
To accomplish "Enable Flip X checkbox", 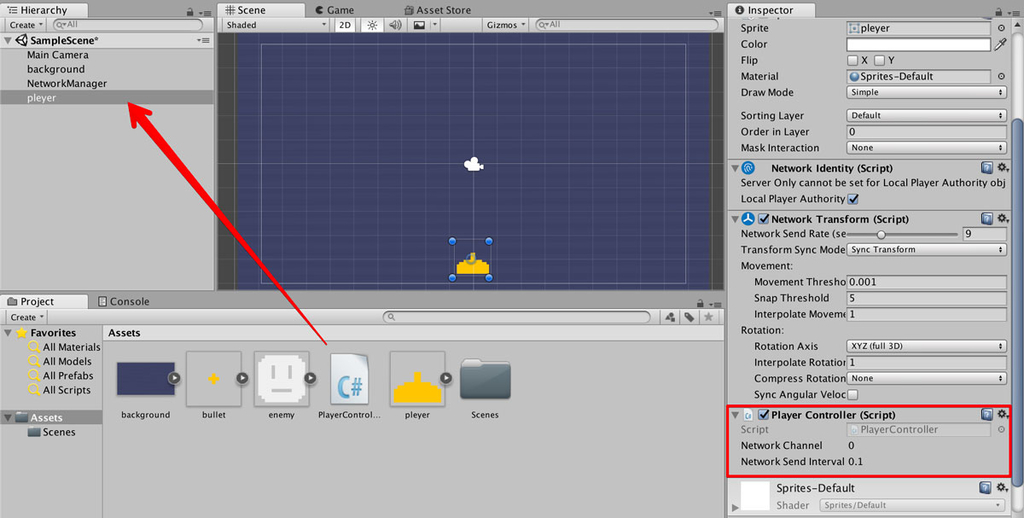I will click(853, 60).
